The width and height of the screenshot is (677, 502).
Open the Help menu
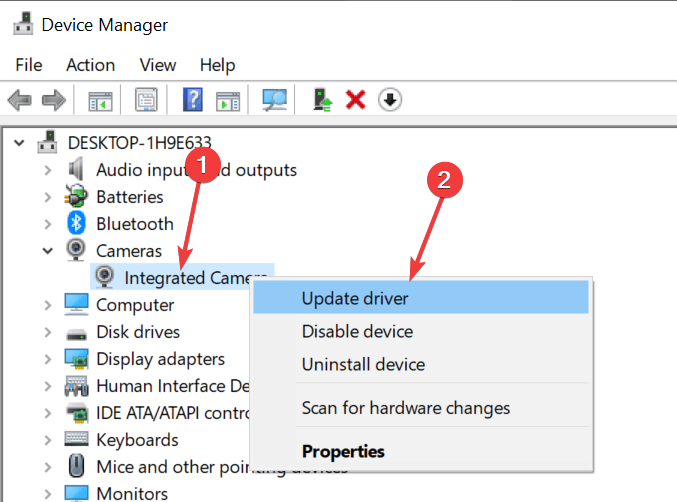(x=217, y=66)
